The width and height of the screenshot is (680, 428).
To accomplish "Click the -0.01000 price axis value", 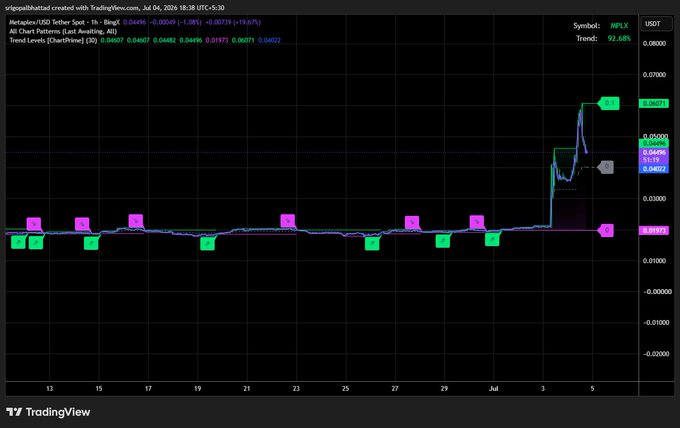I will [x=656, y=323].
